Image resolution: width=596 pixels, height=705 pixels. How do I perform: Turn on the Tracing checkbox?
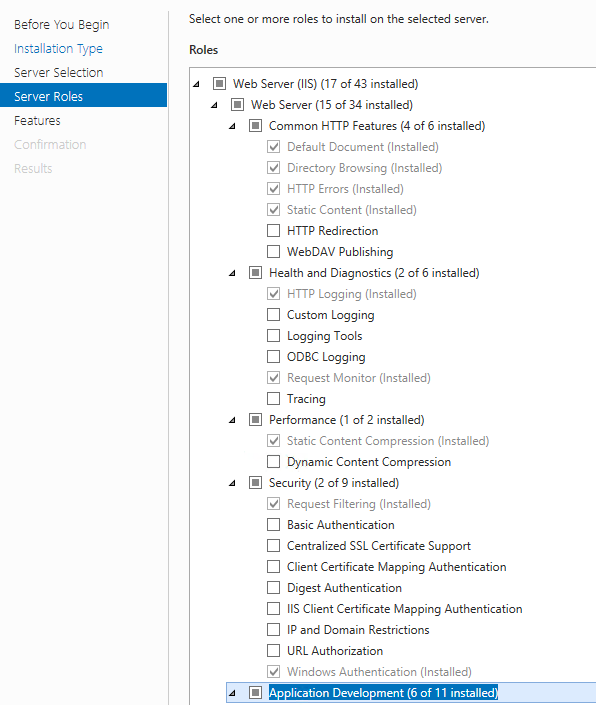(x=273, y=399)
